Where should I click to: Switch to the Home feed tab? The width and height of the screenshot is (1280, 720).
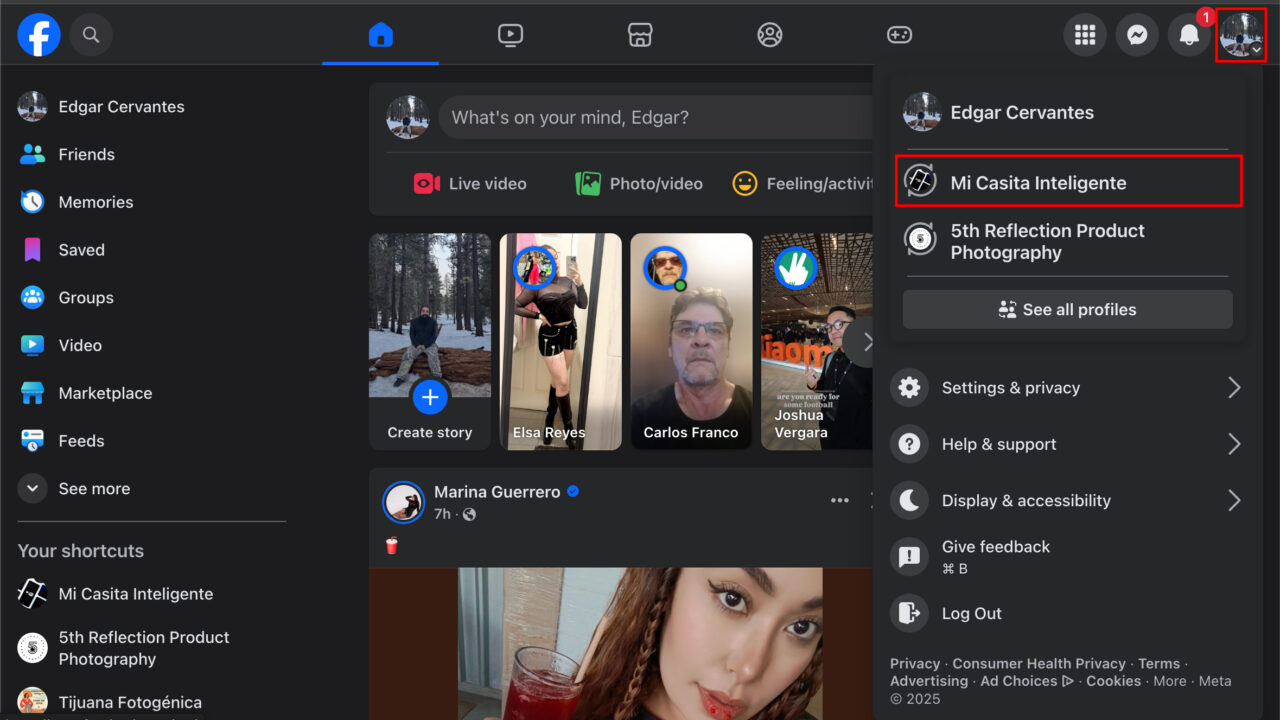[x=380, y=34]
